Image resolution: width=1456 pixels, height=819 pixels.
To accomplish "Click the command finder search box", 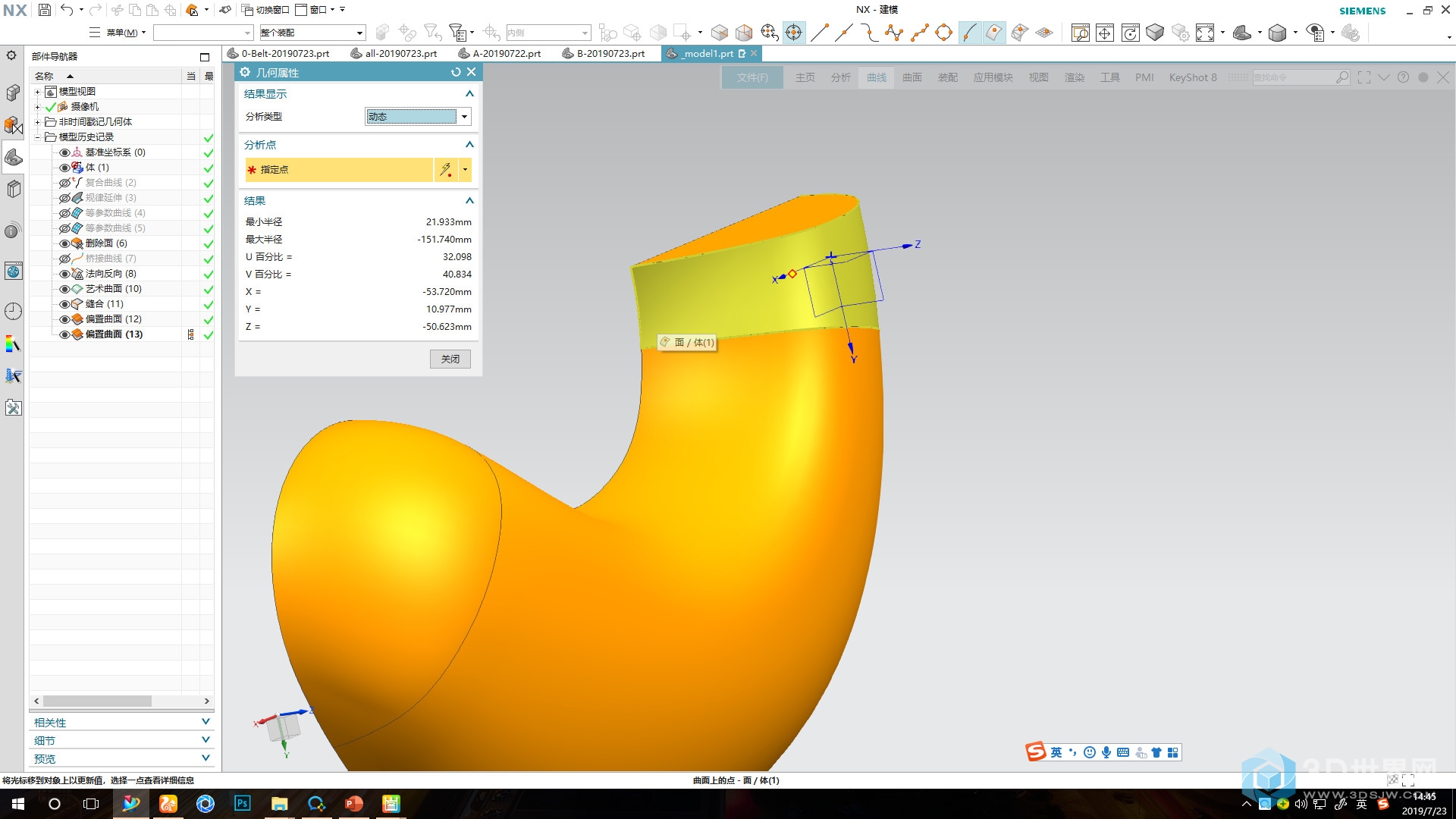I will pos(1301,77).
